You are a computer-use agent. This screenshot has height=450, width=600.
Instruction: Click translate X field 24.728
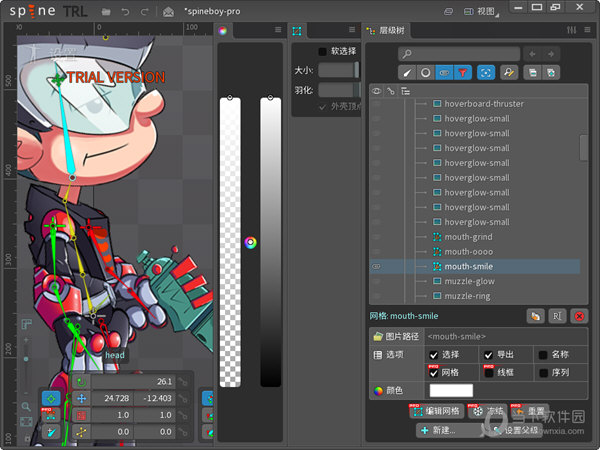tap(112, 398)
